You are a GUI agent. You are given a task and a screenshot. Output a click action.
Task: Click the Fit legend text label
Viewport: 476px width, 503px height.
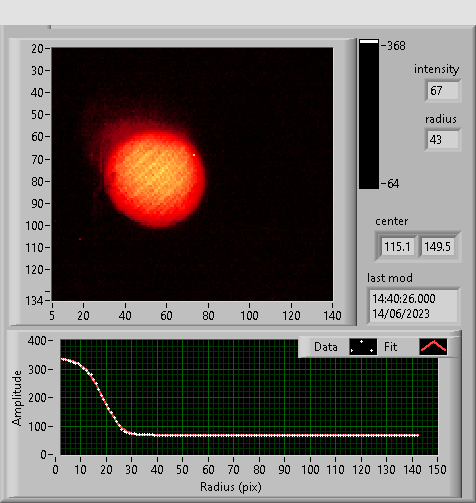tap(390, 347)
